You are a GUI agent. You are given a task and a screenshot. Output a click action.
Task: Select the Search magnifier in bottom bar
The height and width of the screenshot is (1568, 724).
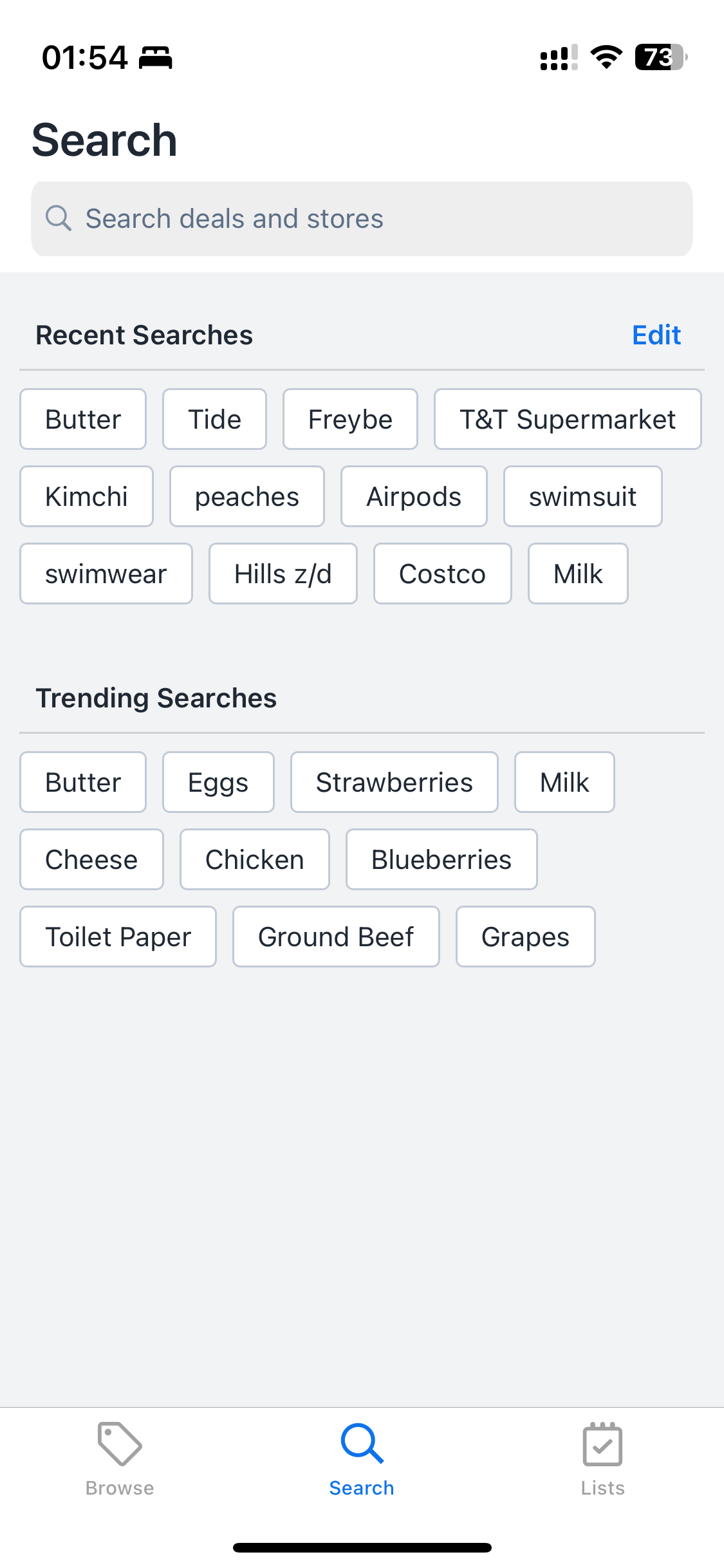coord(362,1444)
